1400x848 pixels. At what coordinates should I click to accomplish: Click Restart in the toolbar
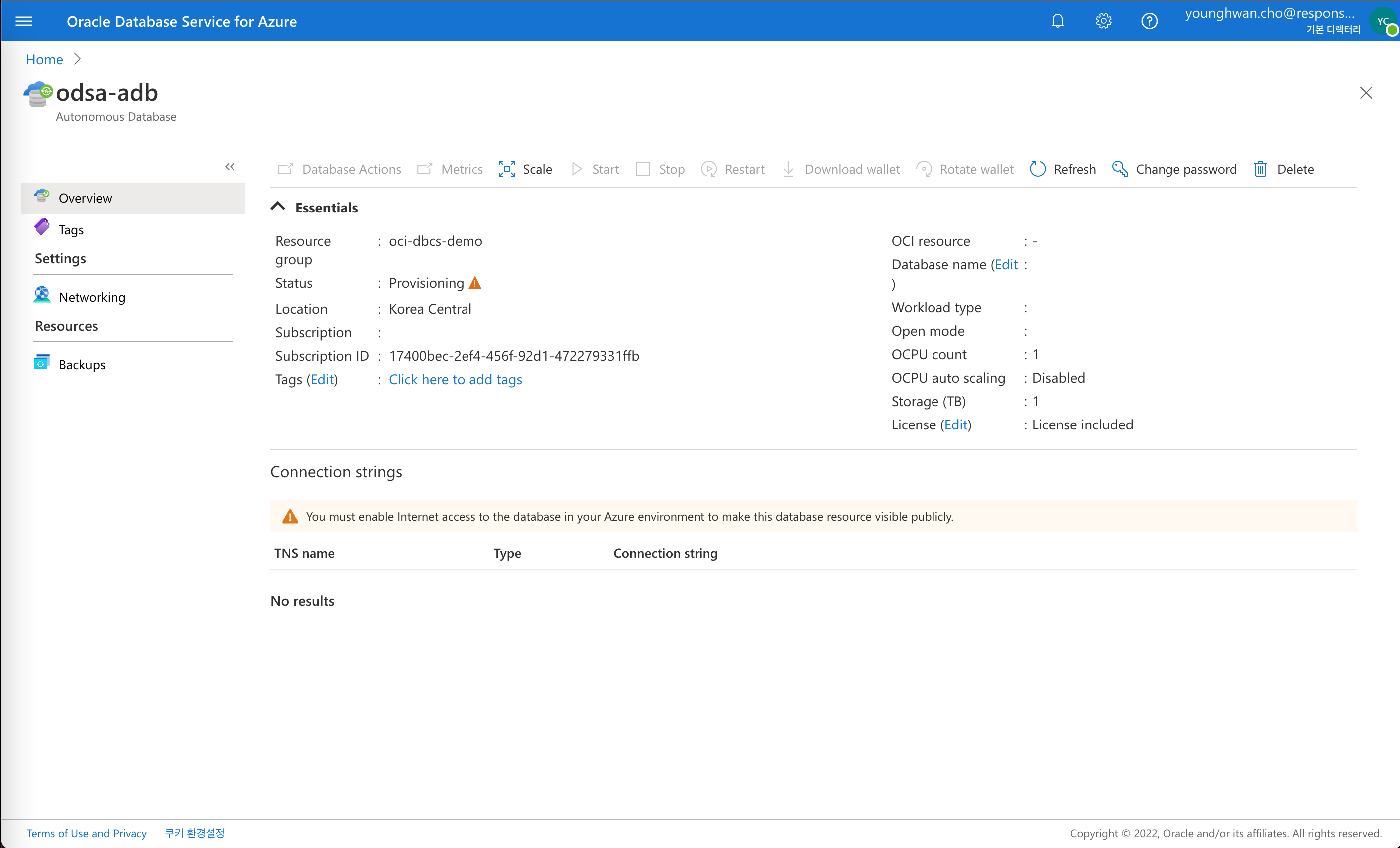click(x=733, y=169)
